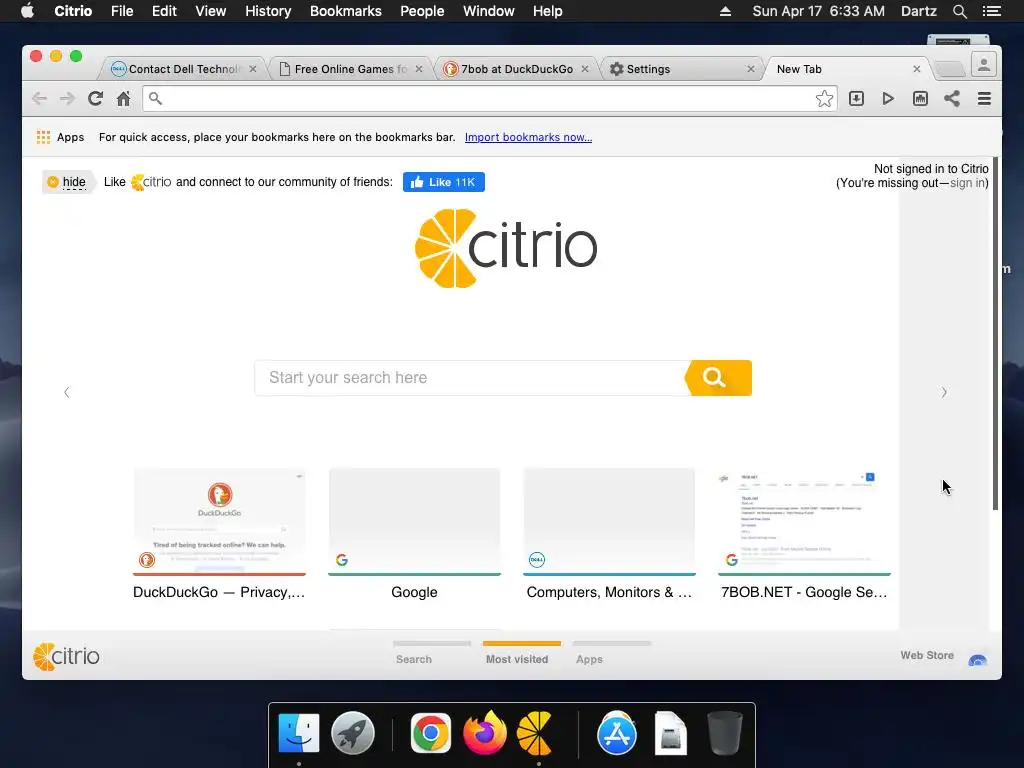Open Trash from the dock
The height and width of the screenshot is (768, 1024).
[725, 733]
